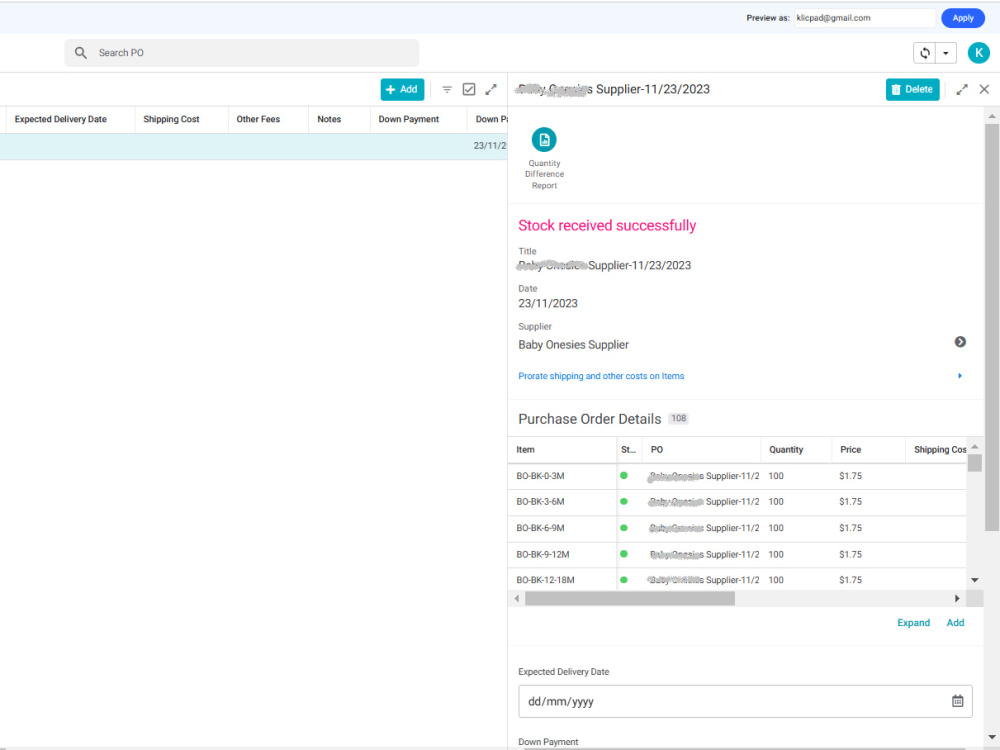Open the dropdown arrow next to sync
The height and width of the screenshot is (750, 1000).
(946, 54)
